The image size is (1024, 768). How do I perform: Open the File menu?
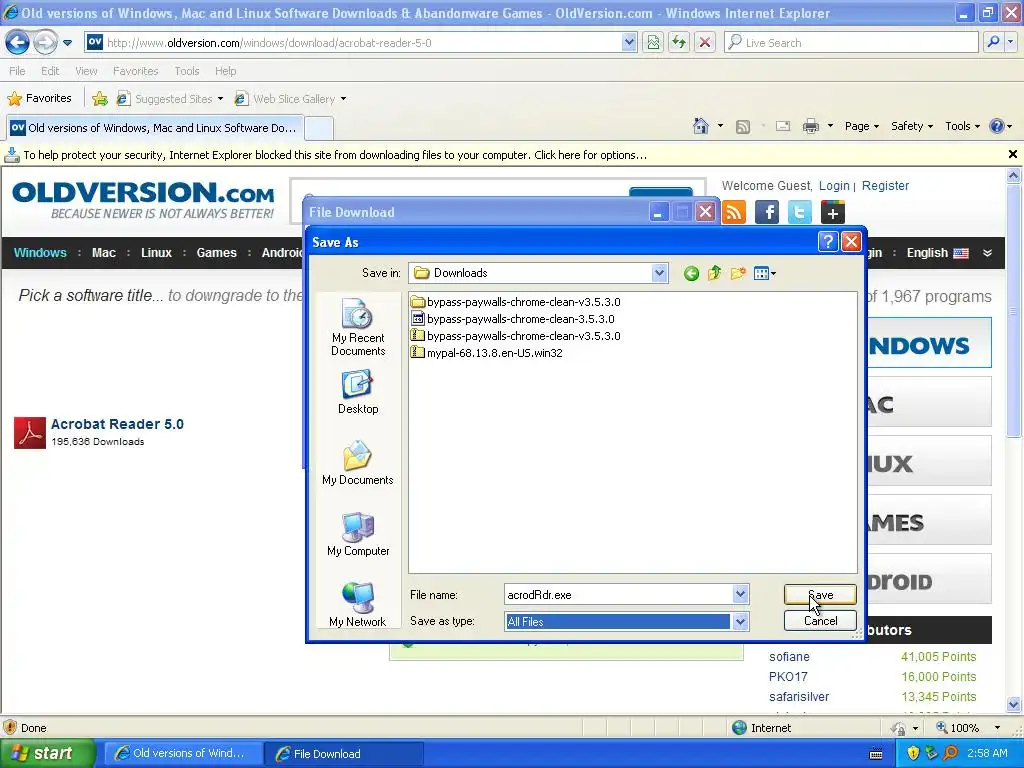18,71
